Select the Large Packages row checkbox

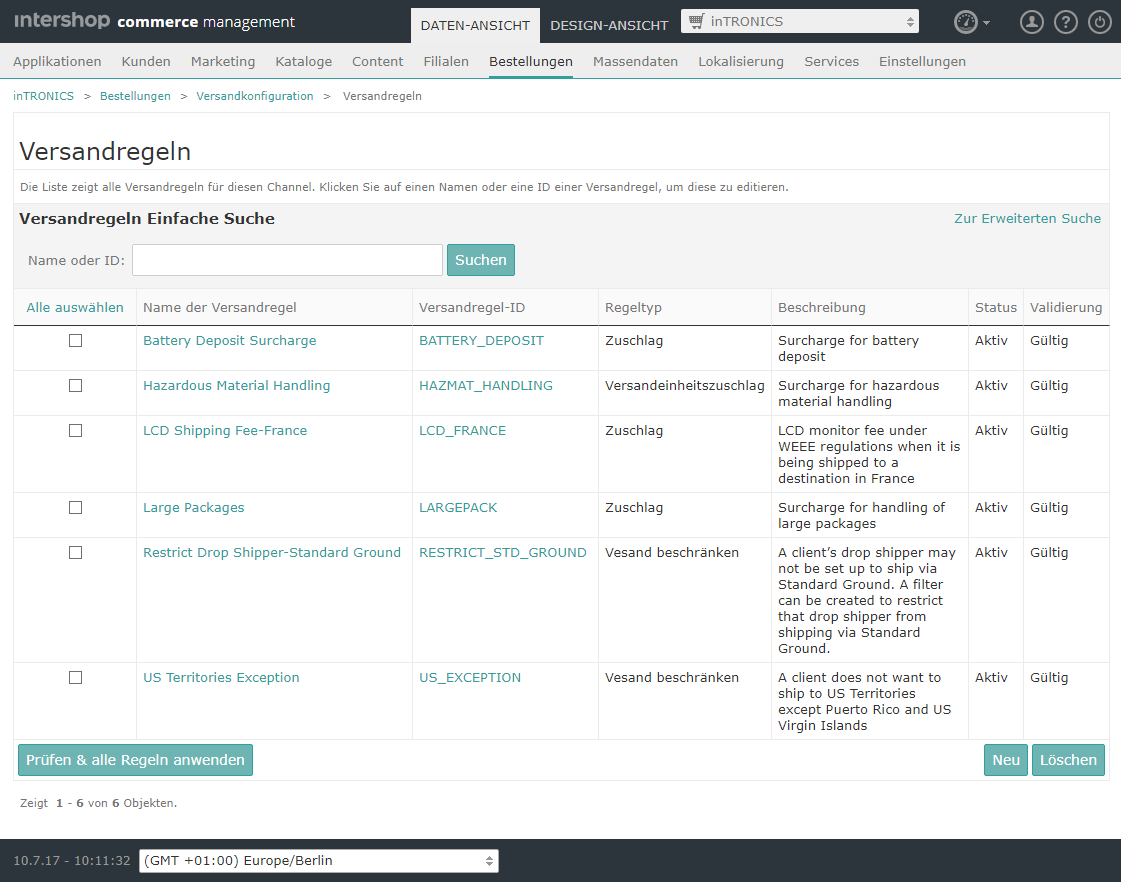pyautogui.click(x=75, y=508)
